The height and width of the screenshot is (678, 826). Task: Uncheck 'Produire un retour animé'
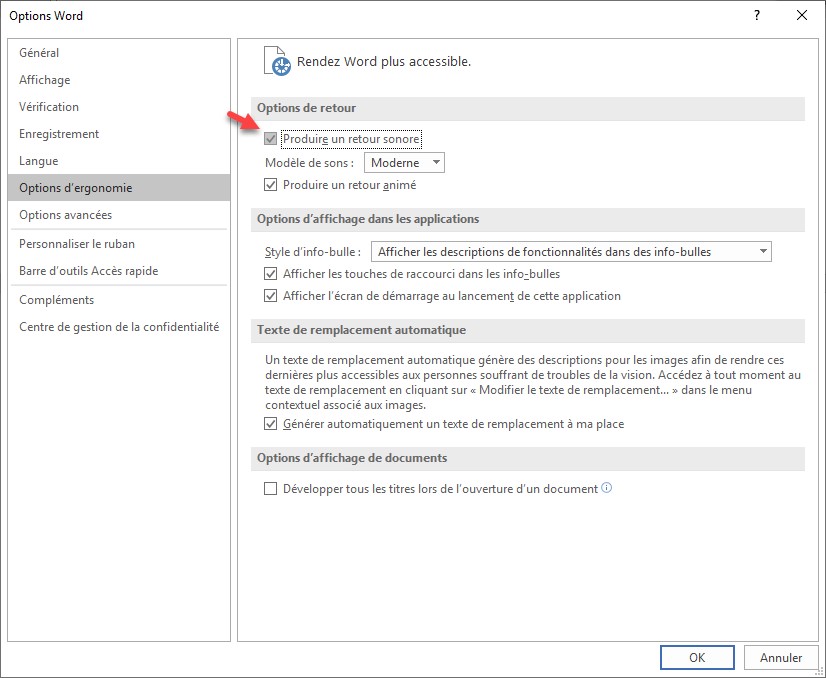[x=270, y=185]
